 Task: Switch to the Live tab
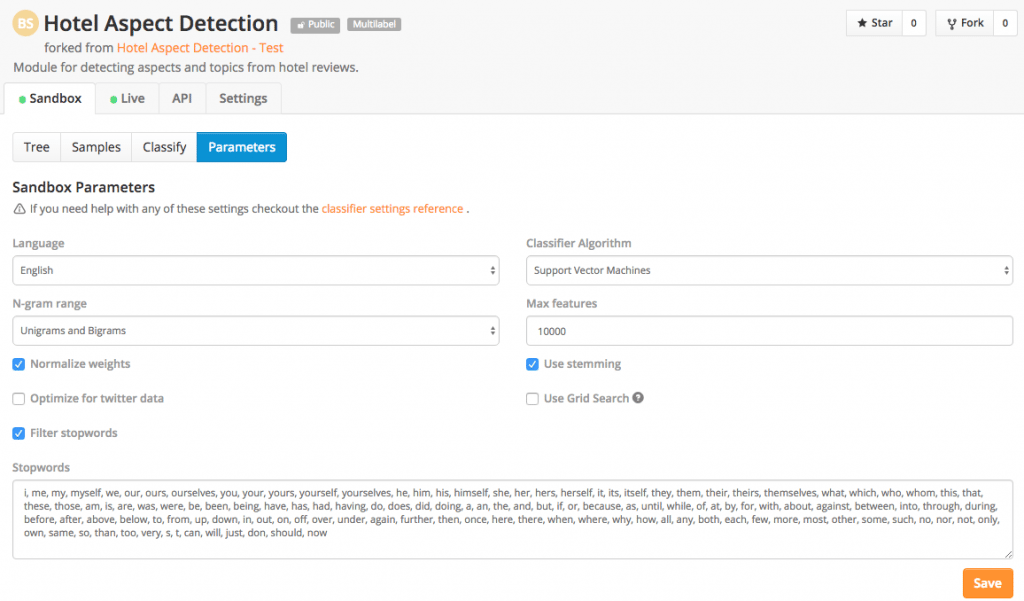point(127,99)
